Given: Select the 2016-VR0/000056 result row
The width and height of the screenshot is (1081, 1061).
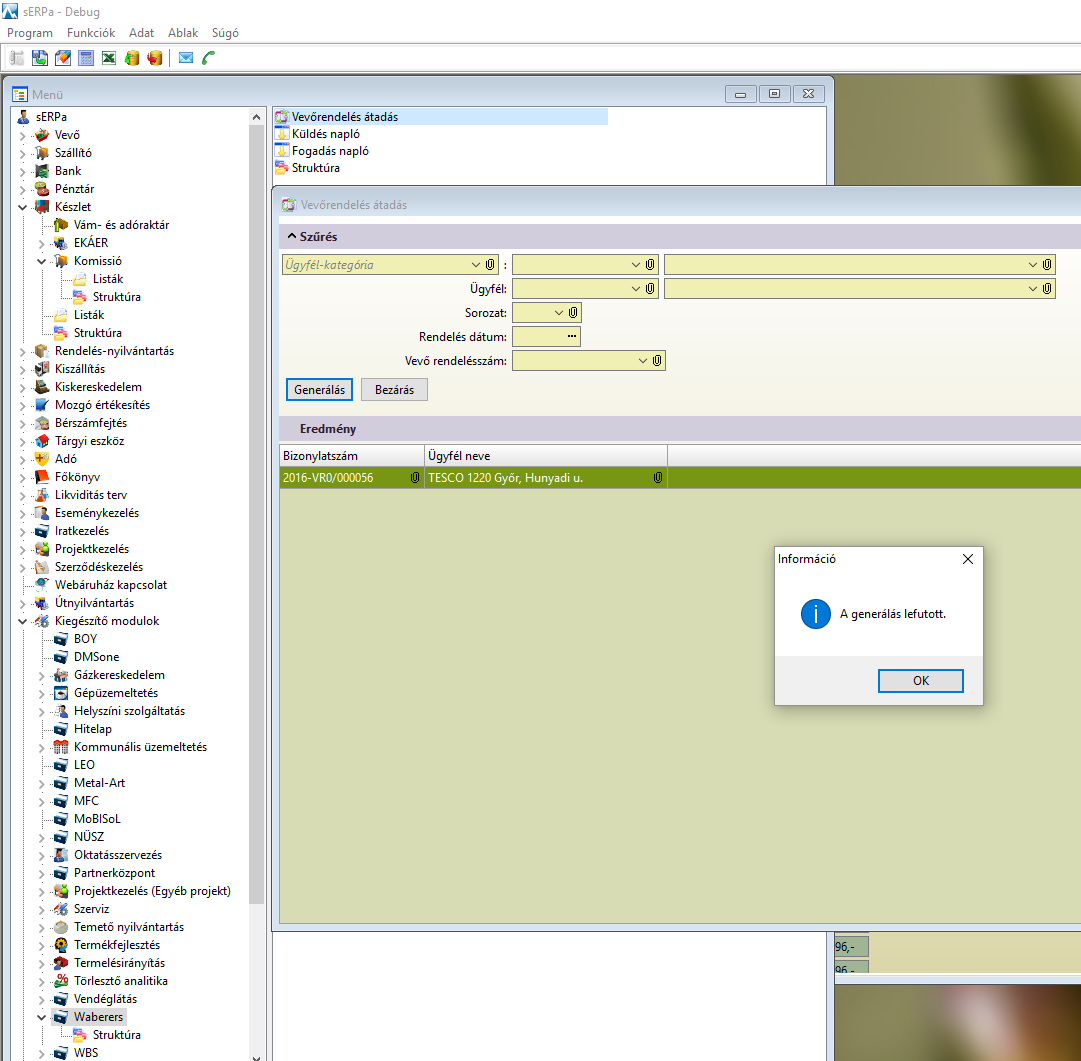Looking at the screenshot, I should click(x=680, y=478).
